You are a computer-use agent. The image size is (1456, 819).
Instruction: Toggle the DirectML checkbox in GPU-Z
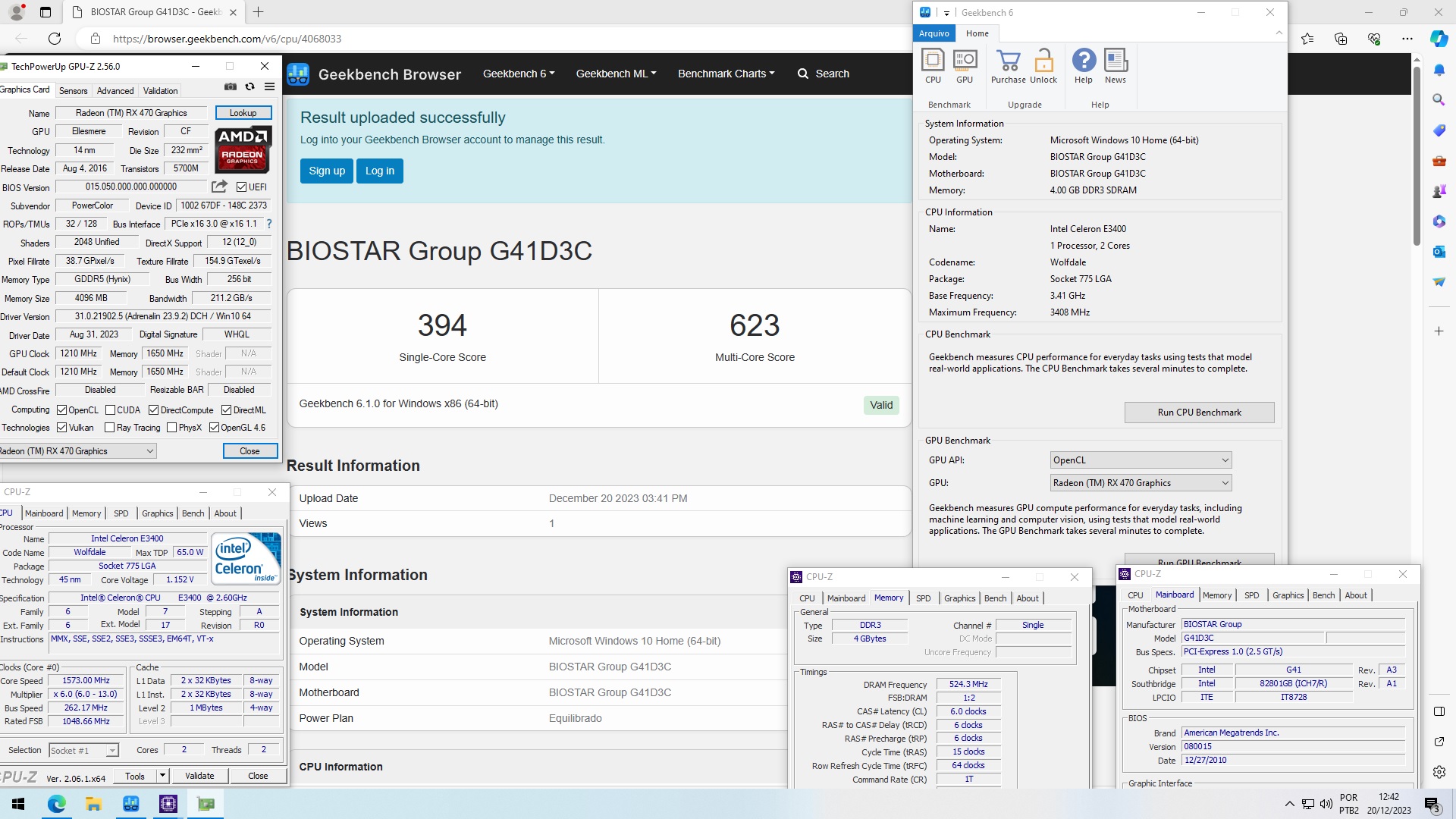pyautogui.click(x=226, y=410)
